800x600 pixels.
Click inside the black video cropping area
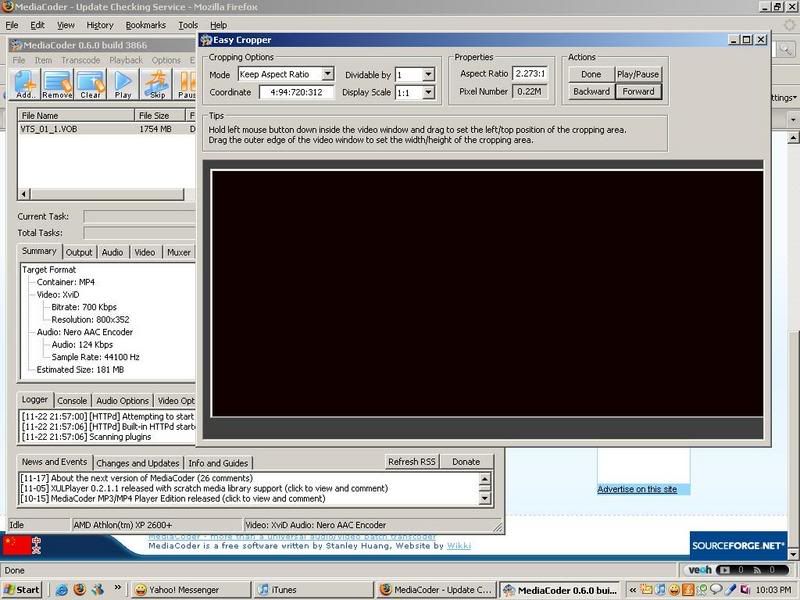pyautogui.click(x=487, y=293)
